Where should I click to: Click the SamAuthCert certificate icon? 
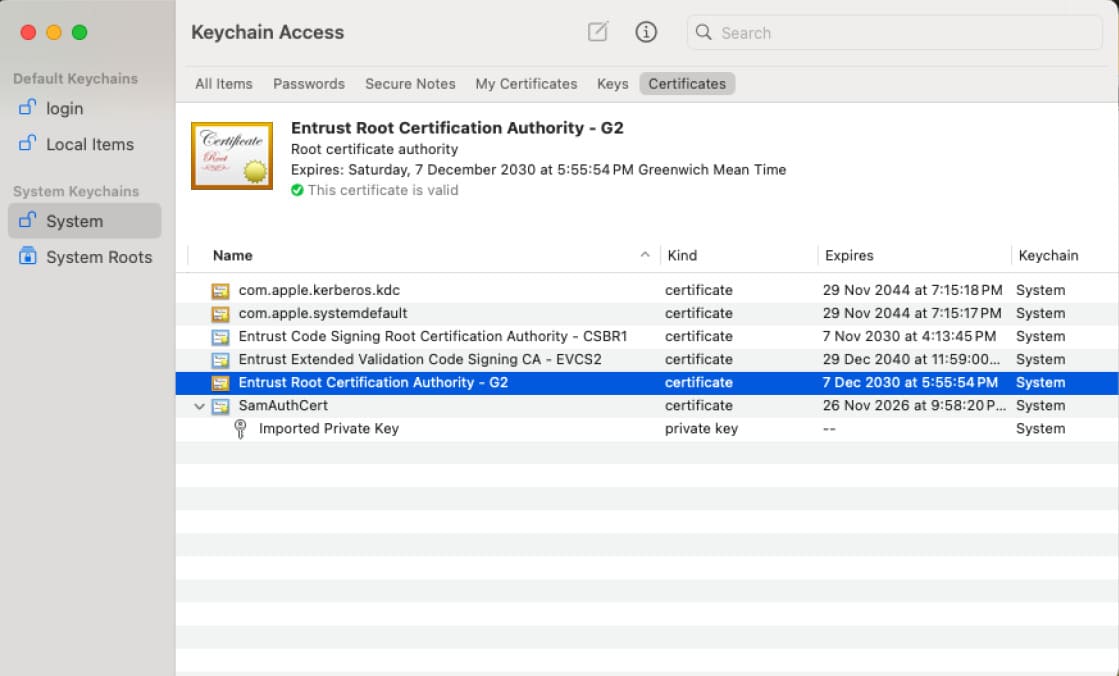click(220, 405)
